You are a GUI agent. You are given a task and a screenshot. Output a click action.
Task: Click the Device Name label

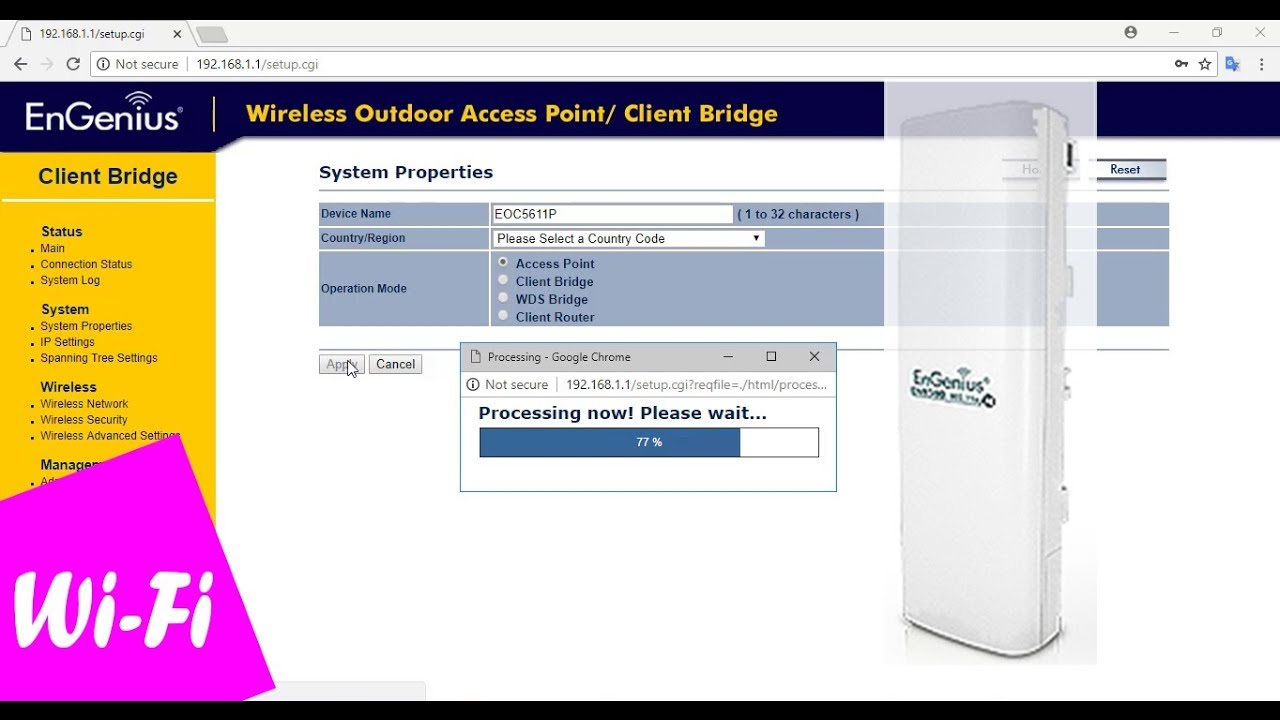(x=356, y=214)
